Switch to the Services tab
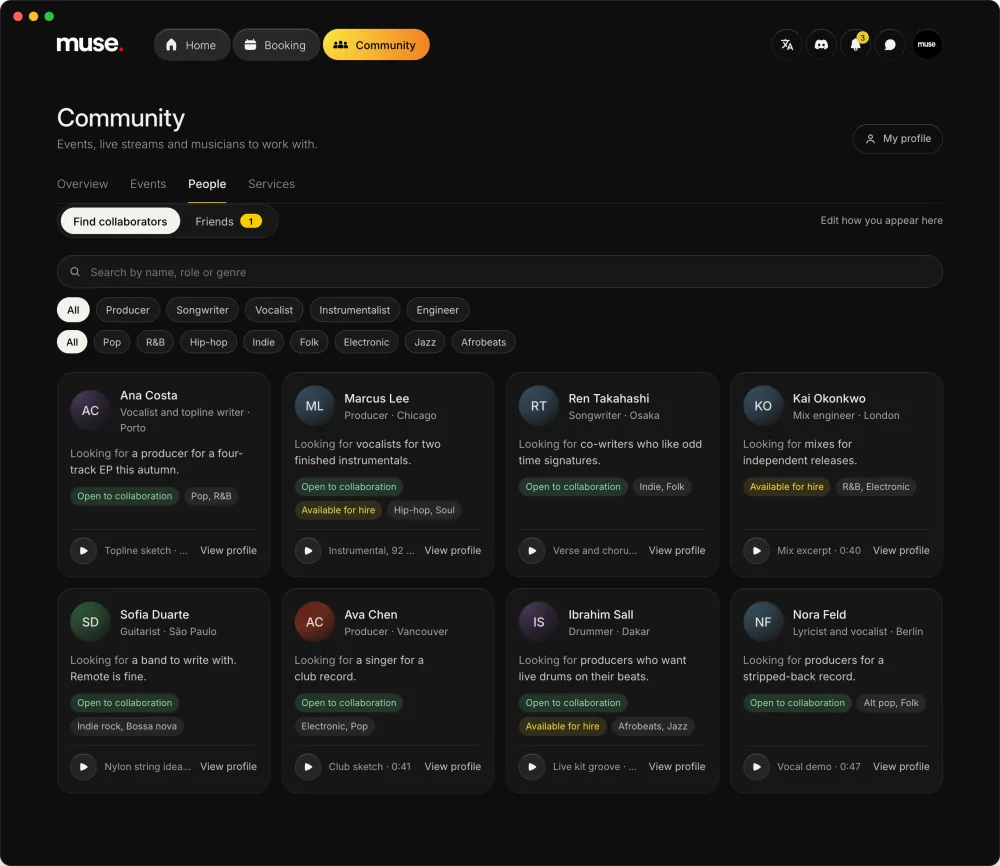The width and height of the screenshot is (1000, 866). click(272, 184)
